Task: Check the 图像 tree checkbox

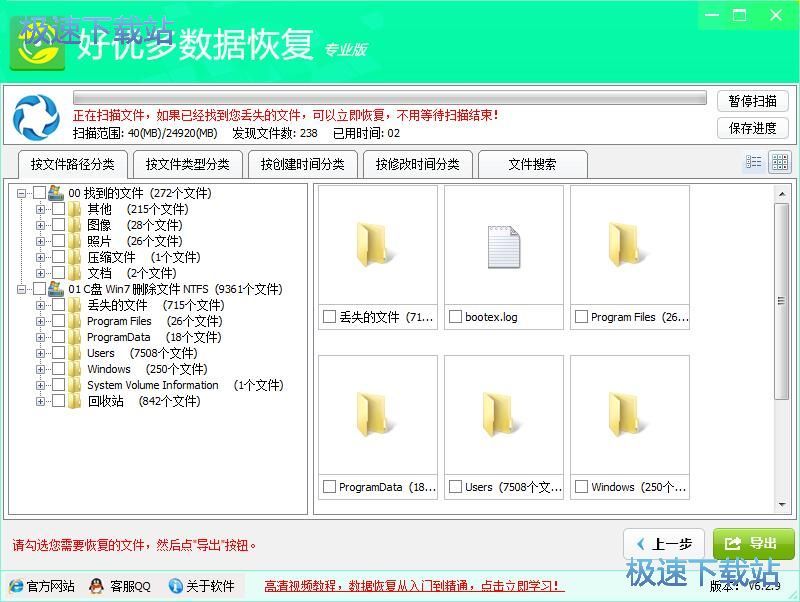Action: pos(58,225)
